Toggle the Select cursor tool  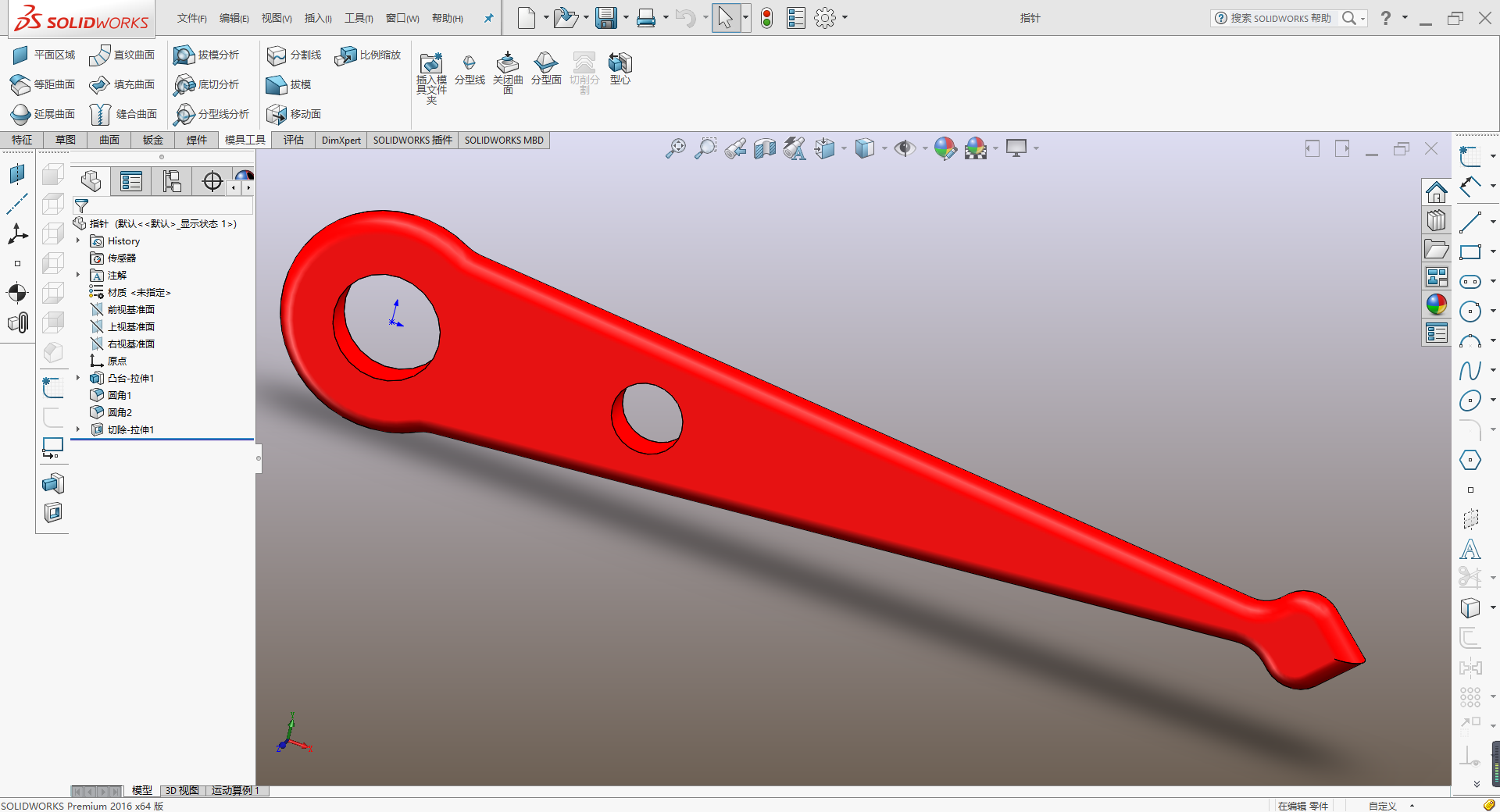(x=726, y=18)
